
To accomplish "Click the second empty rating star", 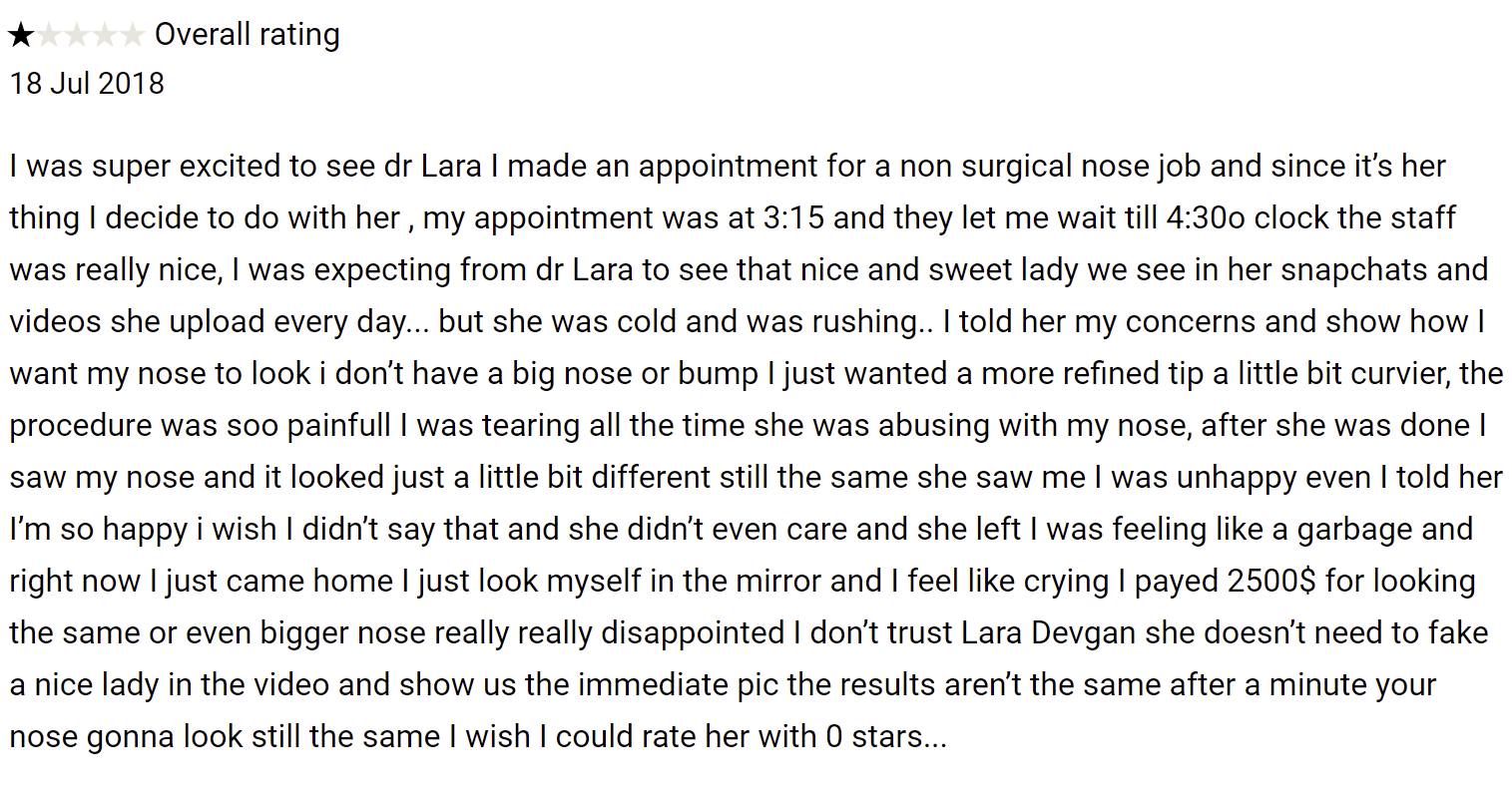I will [48, 36].
